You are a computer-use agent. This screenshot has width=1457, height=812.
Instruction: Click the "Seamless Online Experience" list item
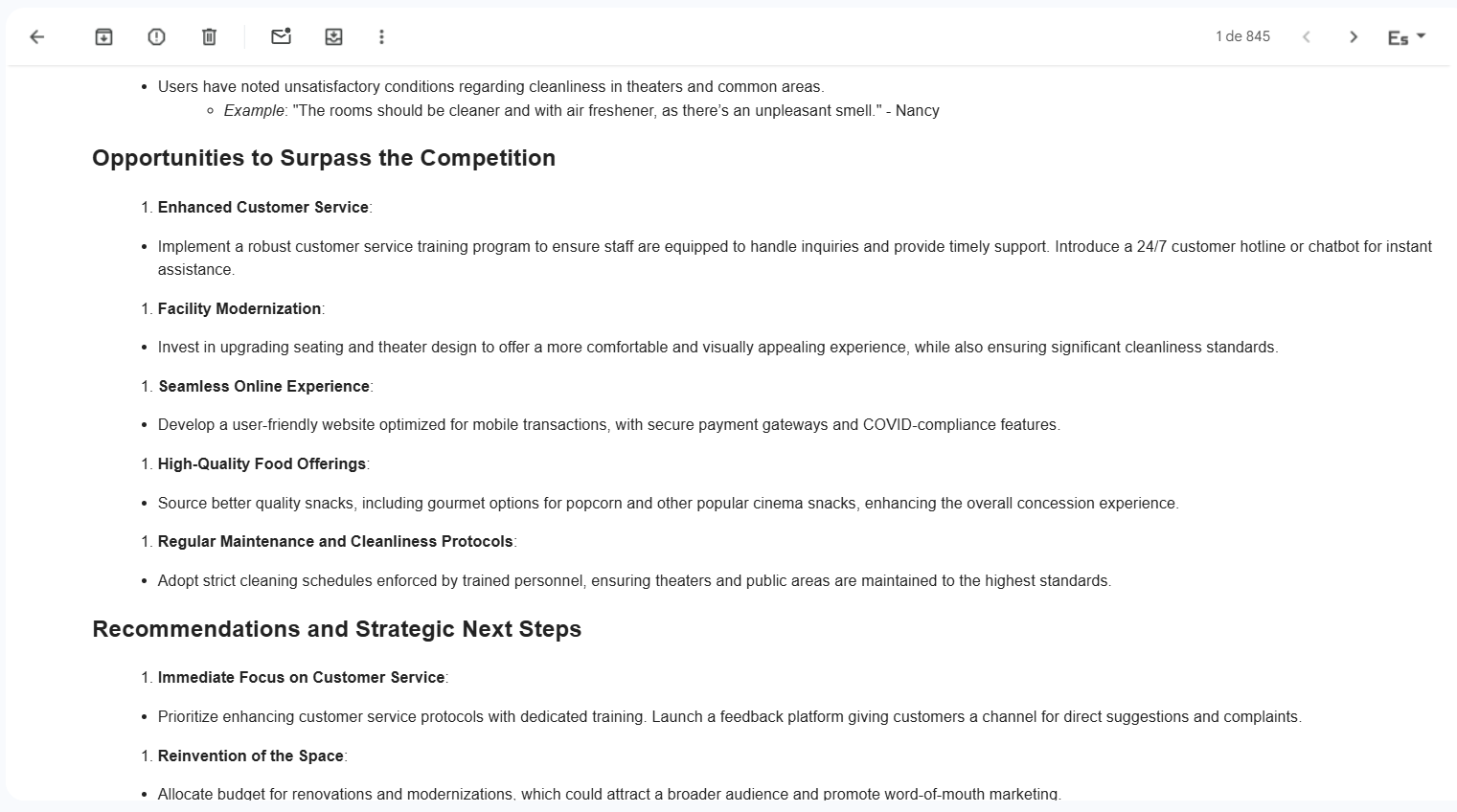263,386
